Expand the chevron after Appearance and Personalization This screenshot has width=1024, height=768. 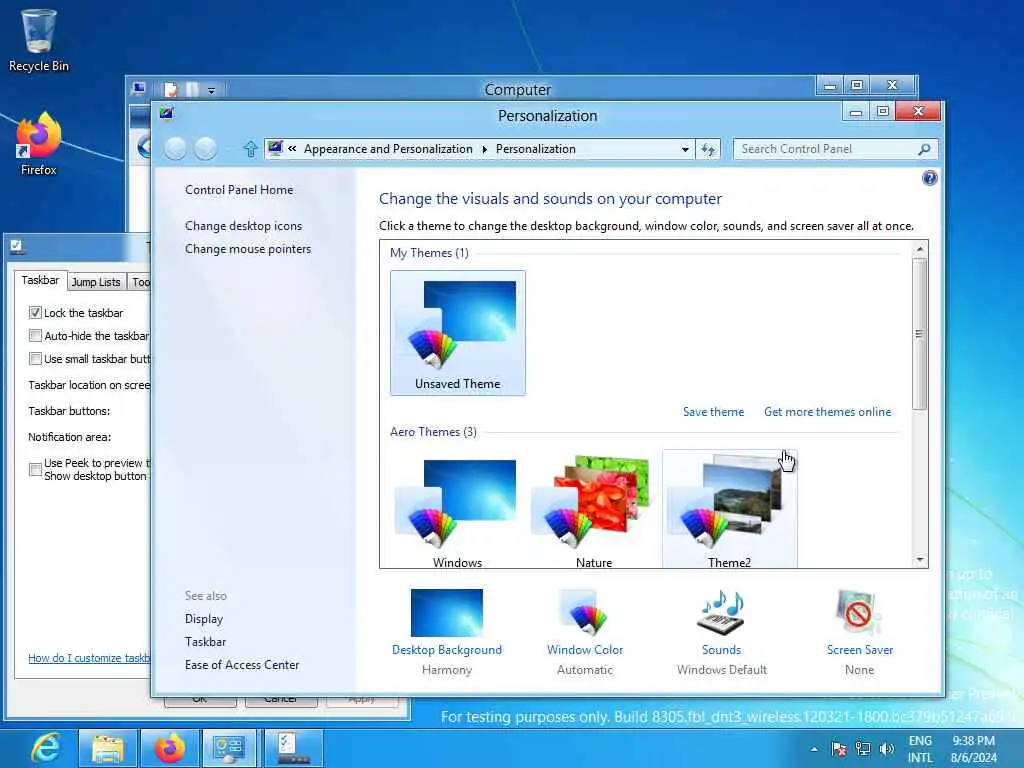pyautogui.click(x=484, y=149)
